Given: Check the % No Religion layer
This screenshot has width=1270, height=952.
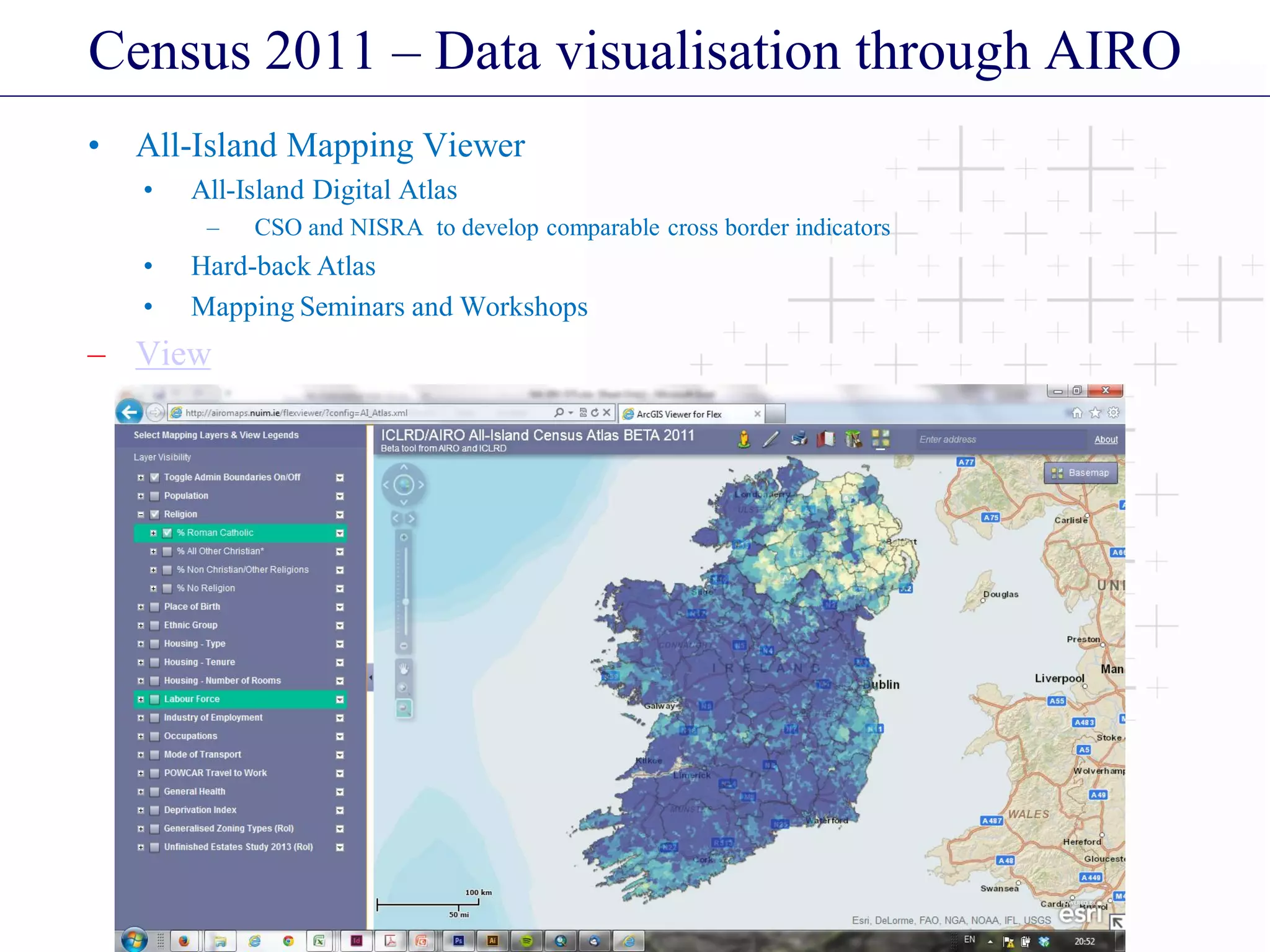Looking at the screenshot, I should pyautogui.click(x=167, y=588).
